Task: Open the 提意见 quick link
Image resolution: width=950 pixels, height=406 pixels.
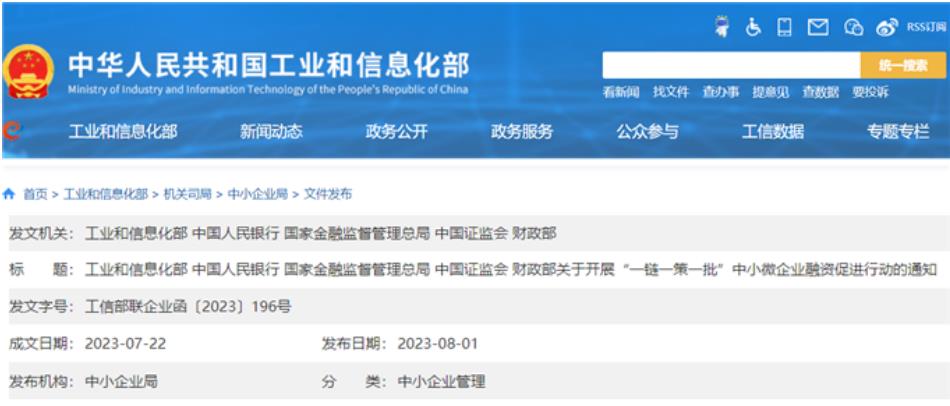Action: click(x=771, y=93)
